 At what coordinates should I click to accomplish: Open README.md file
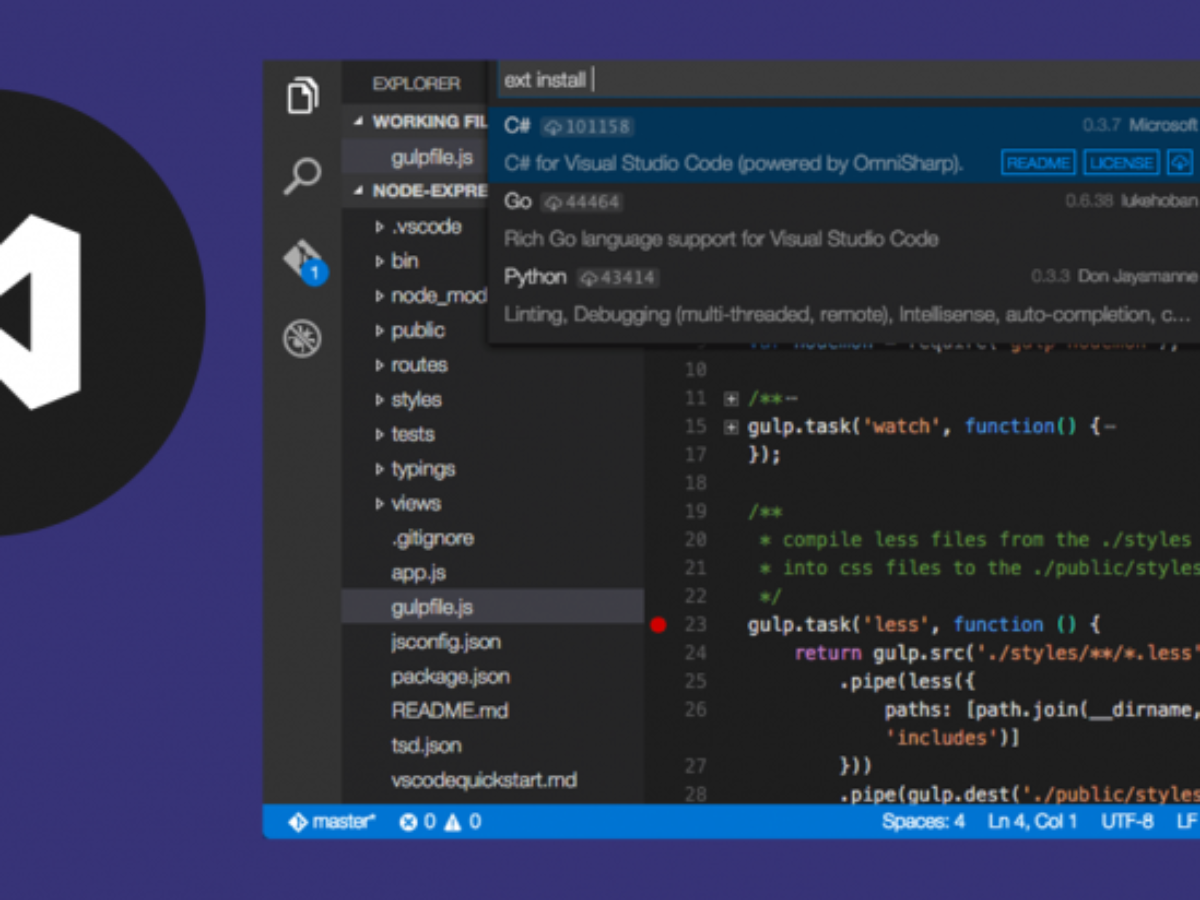click(450, 711)
